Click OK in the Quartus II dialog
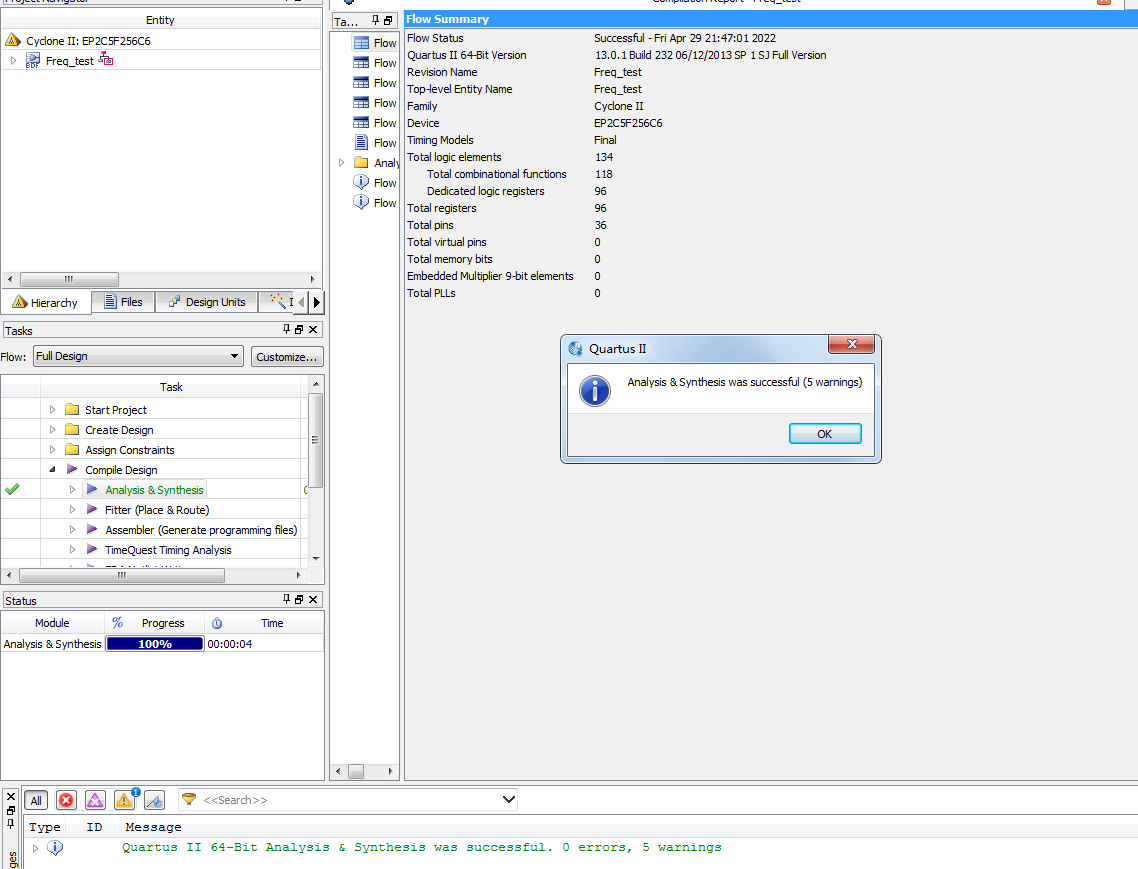The image size is (1138, 869). (x=824, y=433)
